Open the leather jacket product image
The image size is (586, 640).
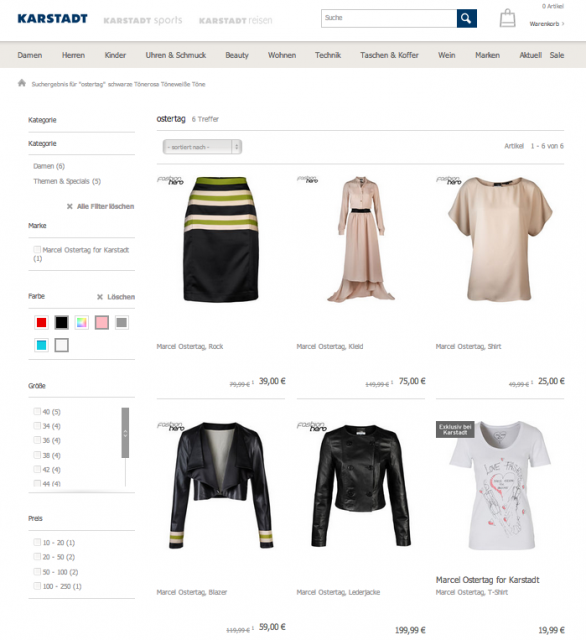[361, 486]
